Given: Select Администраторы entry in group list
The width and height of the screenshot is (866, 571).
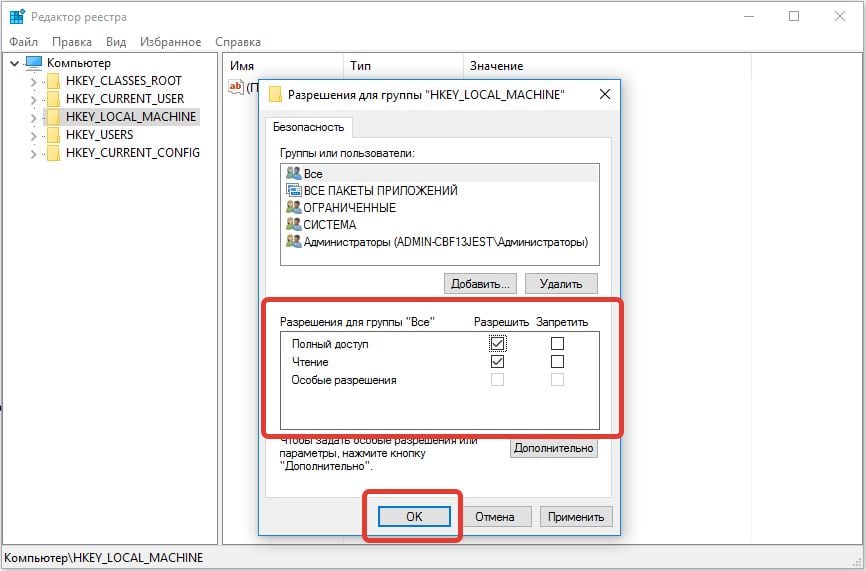Looking at the screenshot, I should point(445,242).
